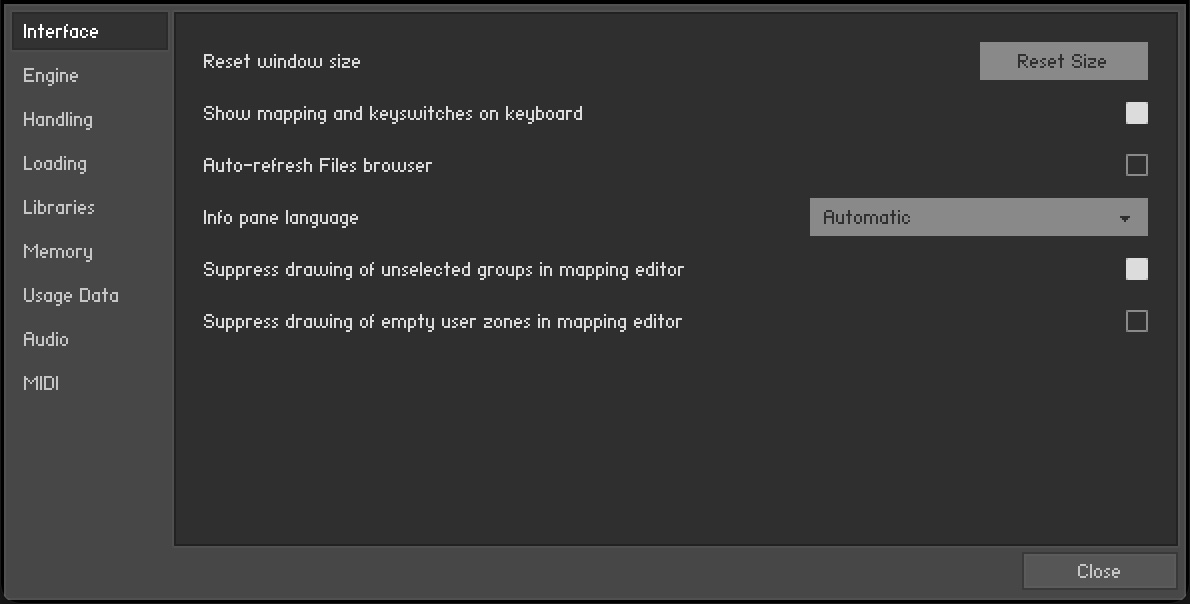The image size is (1190, 604).
Task: Check suppress drawing of empty user zones
Action: [1136, 321]
